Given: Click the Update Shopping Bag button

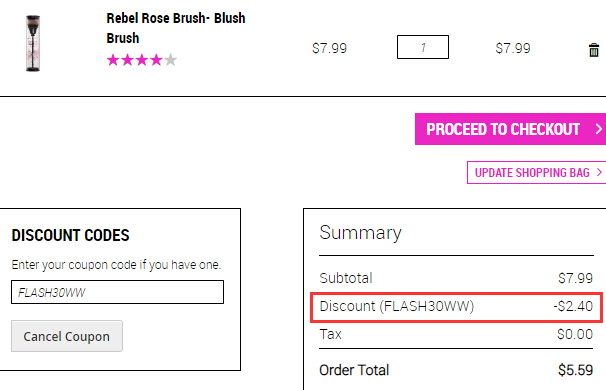Looking at the screenshot, I should point(536,172).
